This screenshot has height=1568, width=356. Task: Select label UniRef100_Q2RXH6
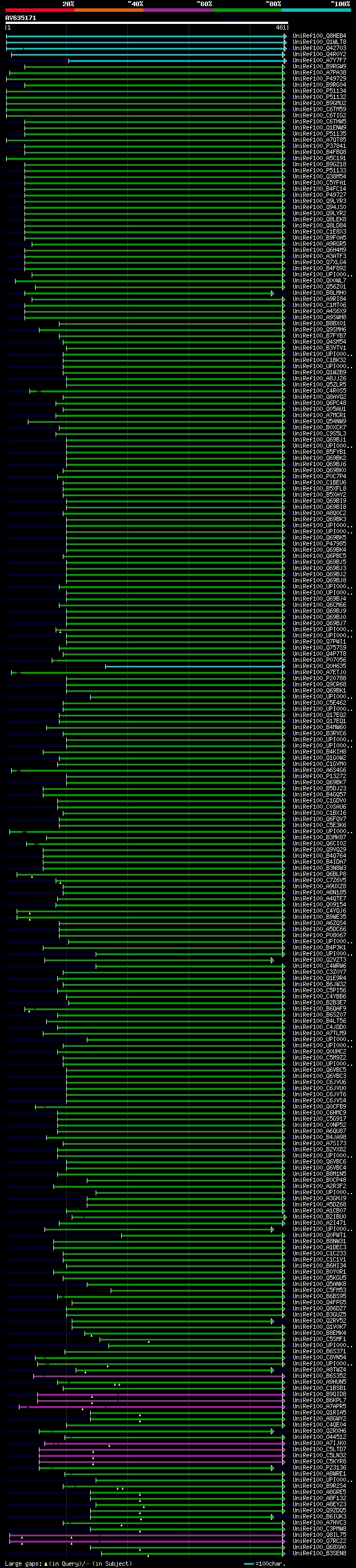click(x=319, y=1432)
